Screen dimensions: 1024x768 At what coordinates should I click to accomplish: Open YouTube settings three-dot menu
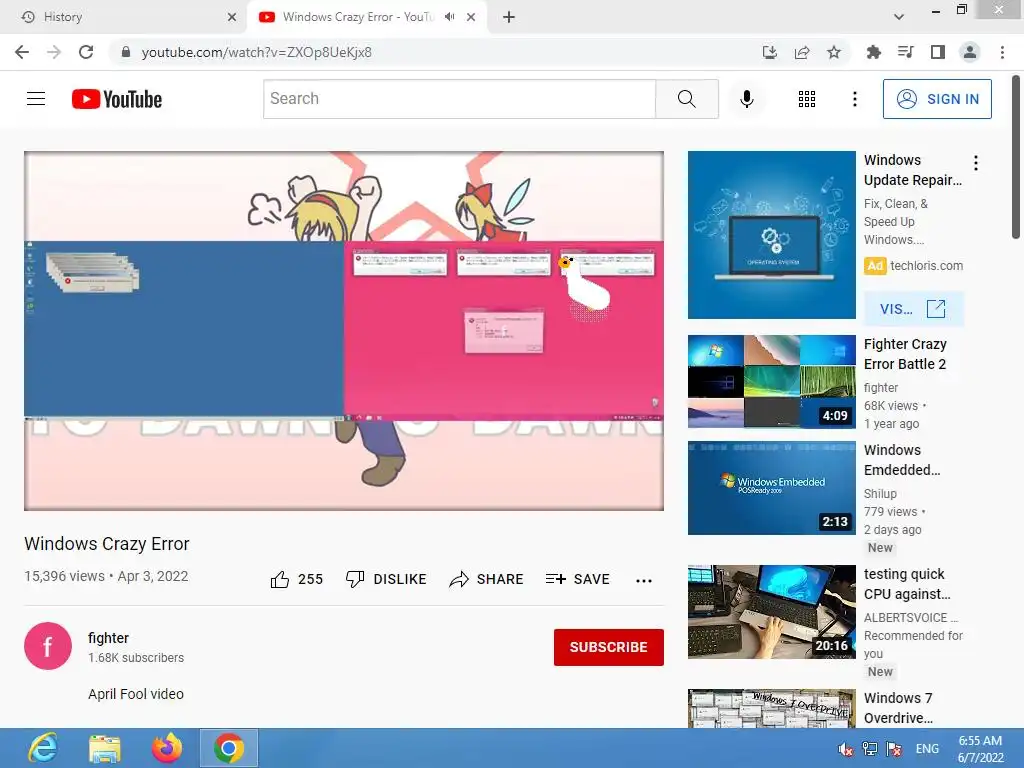click(855, 99)
